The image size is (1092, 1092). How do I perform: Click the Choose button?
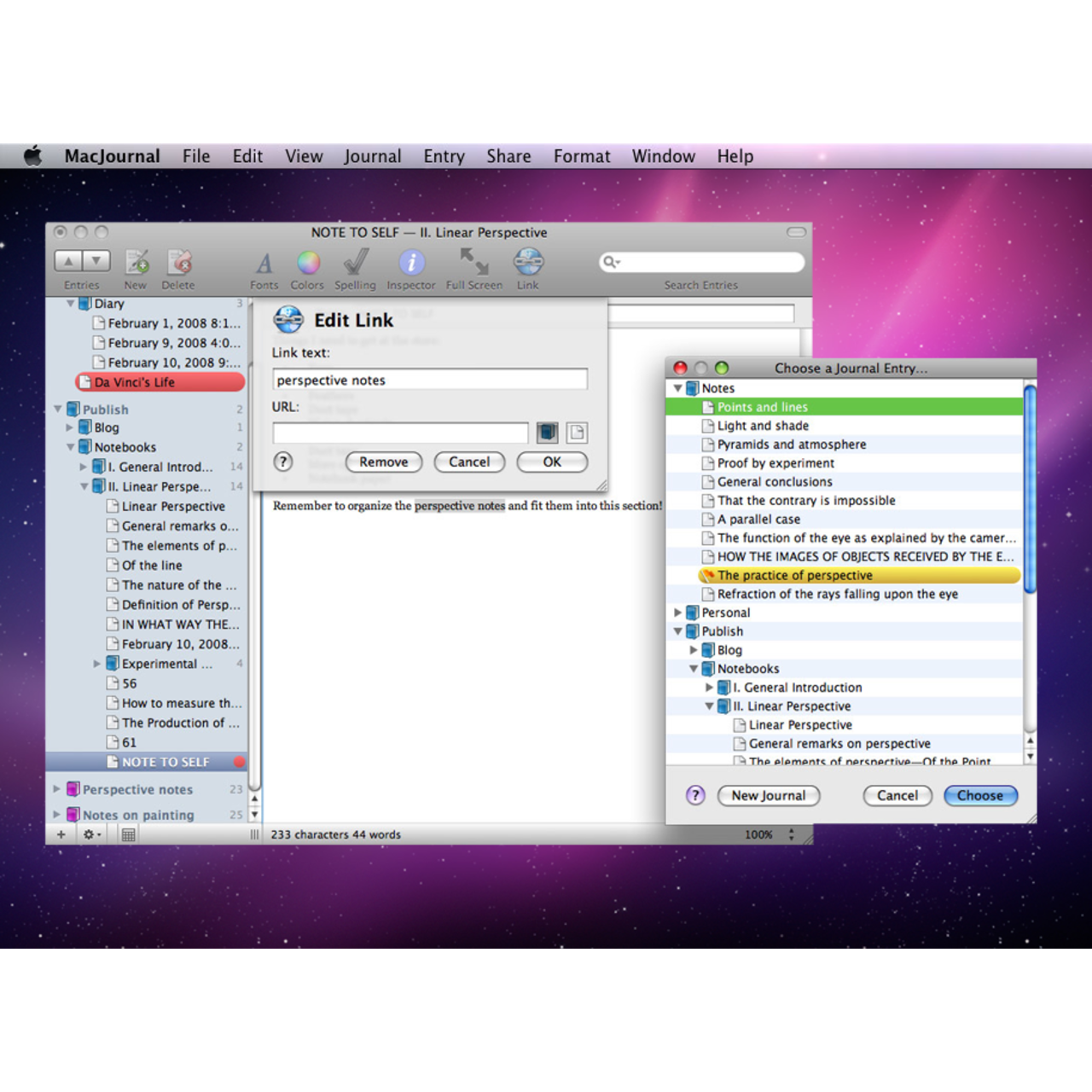pyautogui.click(x=980, y=795)
